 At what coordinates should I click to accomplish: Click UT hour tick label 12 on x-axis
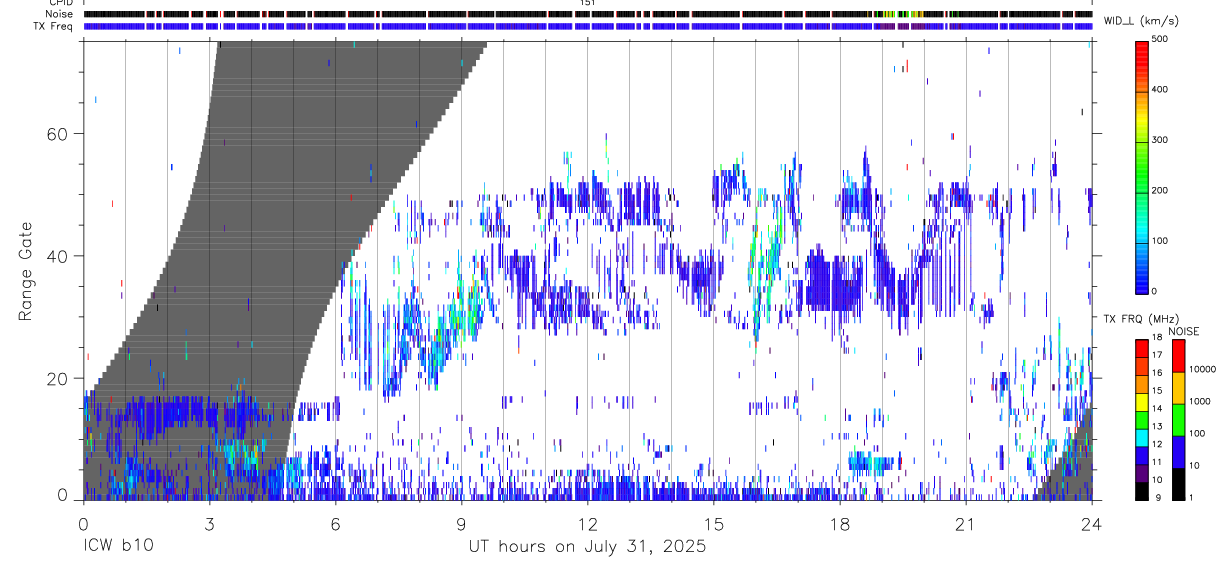pyautogui.click(x=587, y=524)
